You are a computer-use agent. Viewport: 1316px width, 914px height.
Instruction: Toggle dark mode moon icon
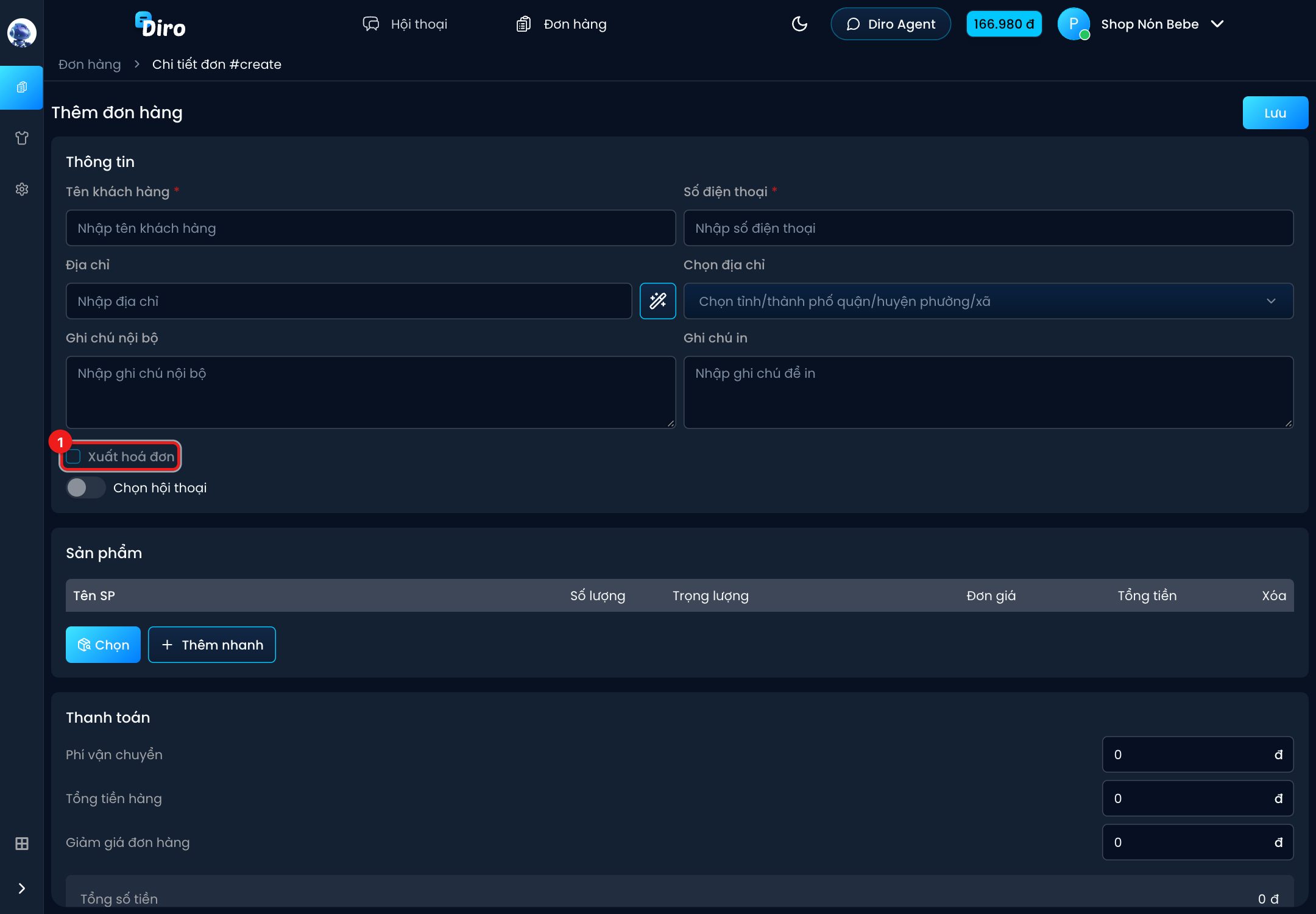tap(799, 24)
